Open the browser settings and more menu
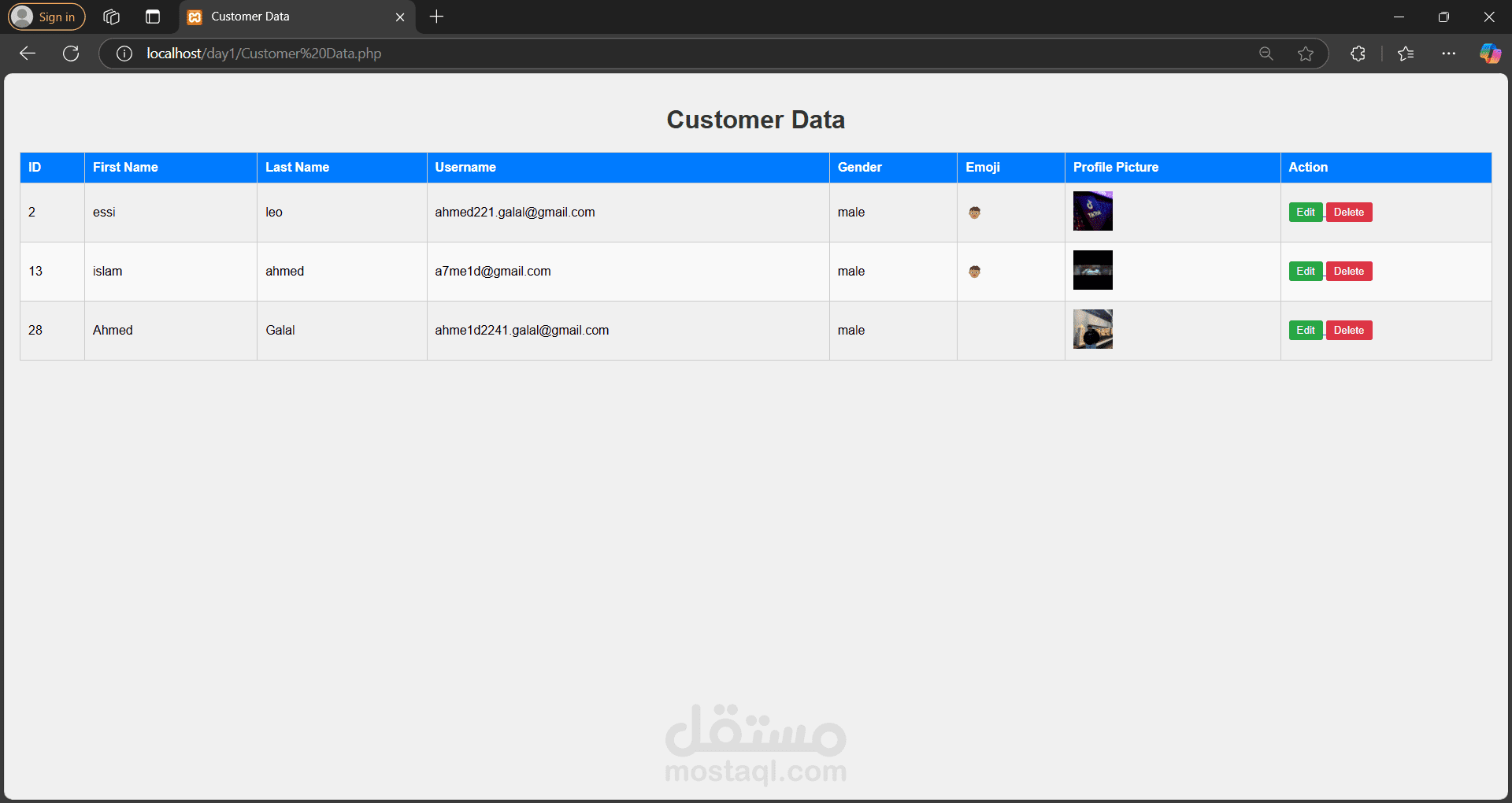Screen dimensions: 1512x803 1449,54
